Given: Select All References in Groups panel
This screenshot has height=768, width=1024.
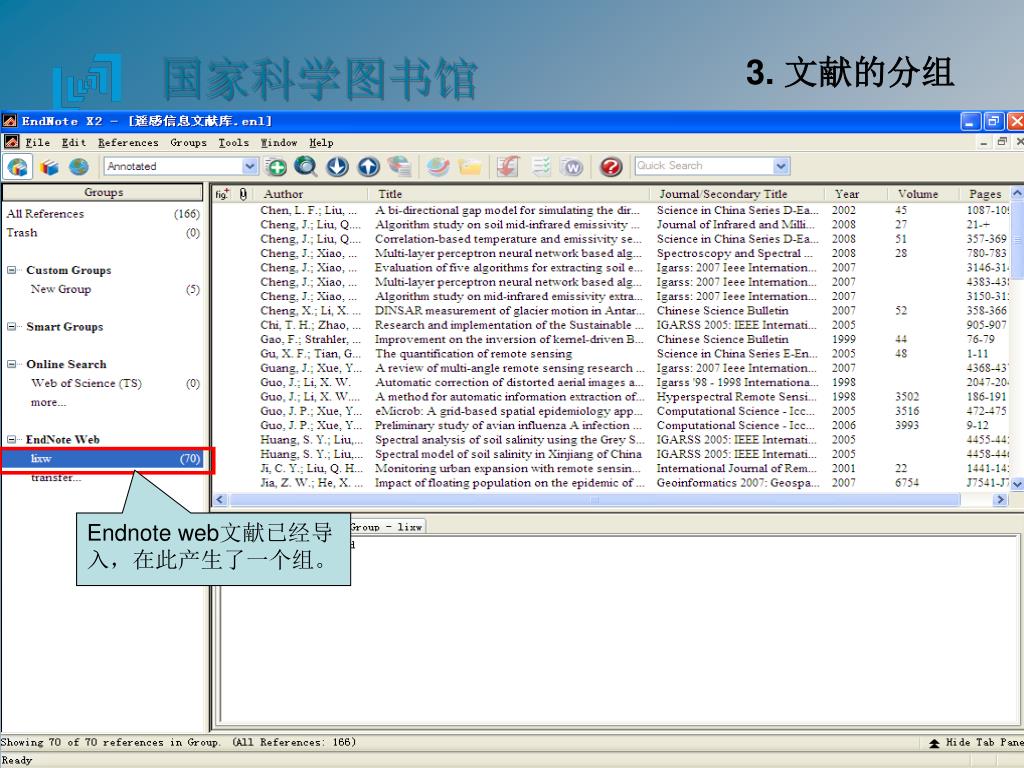Looking at the screenshot, I should point(45,214).
